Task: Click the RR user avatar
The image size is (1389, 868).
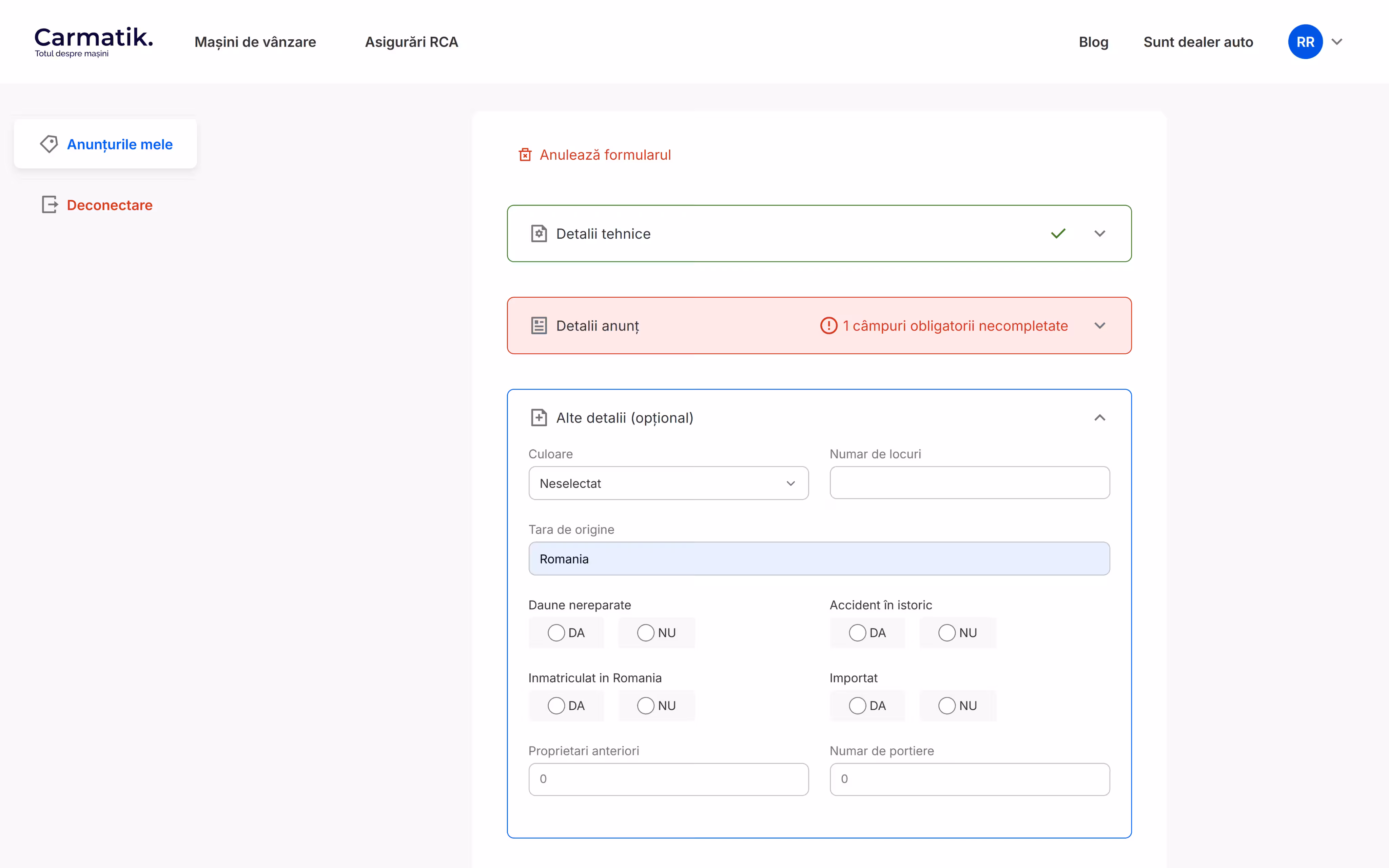Action: pyautogui.click(x=1305, y=42)
